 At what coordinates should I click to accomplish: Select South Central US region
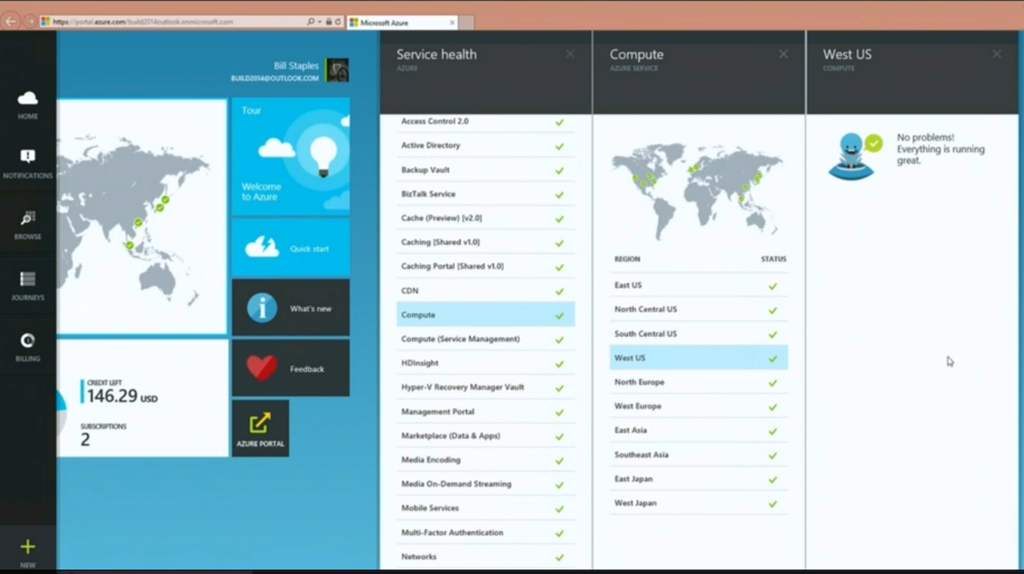(698, 334)
